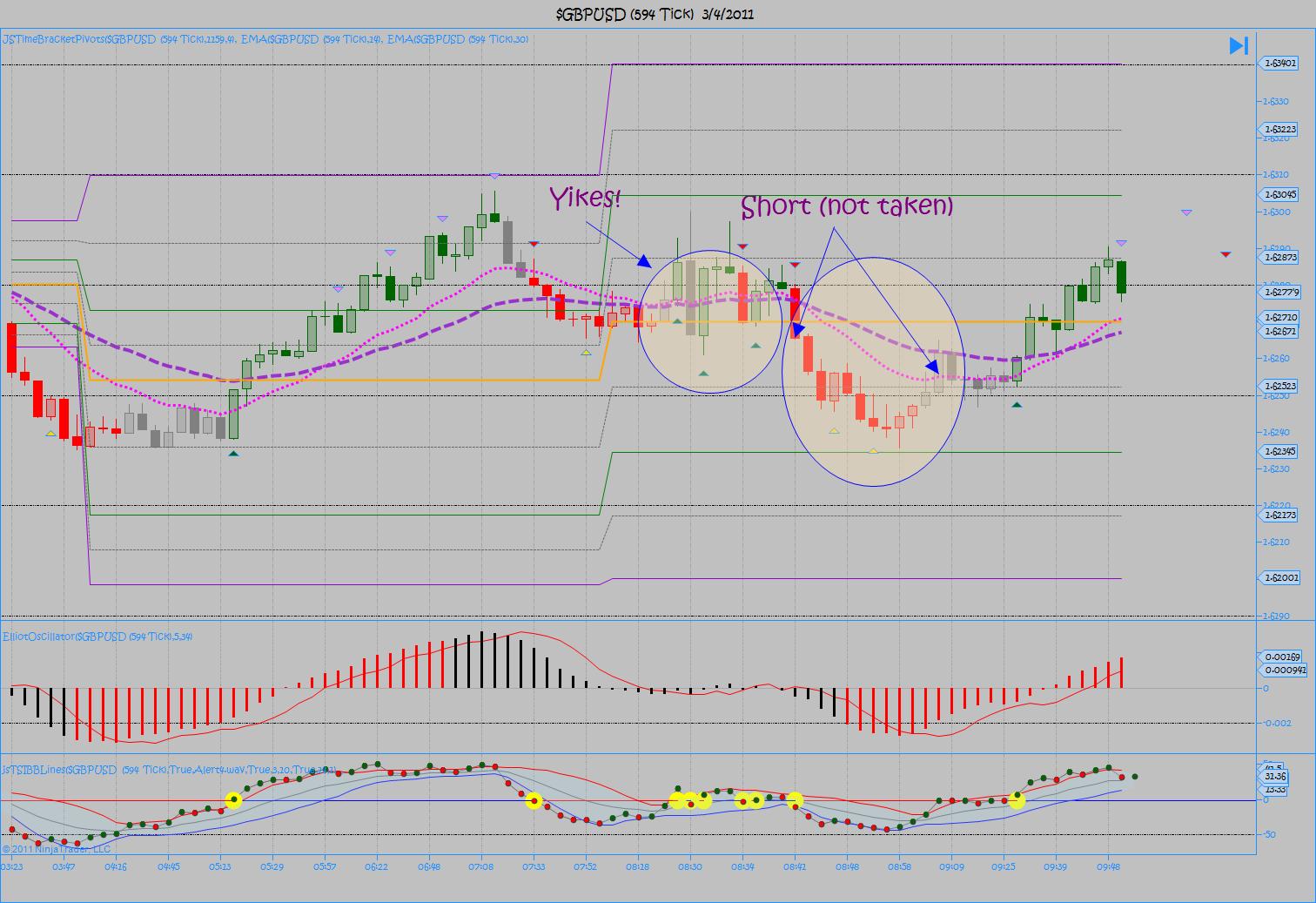The image size is (1316, 903).
Task: Select the 0.00169 oscillator value marker
Action: pos(1281,657)
